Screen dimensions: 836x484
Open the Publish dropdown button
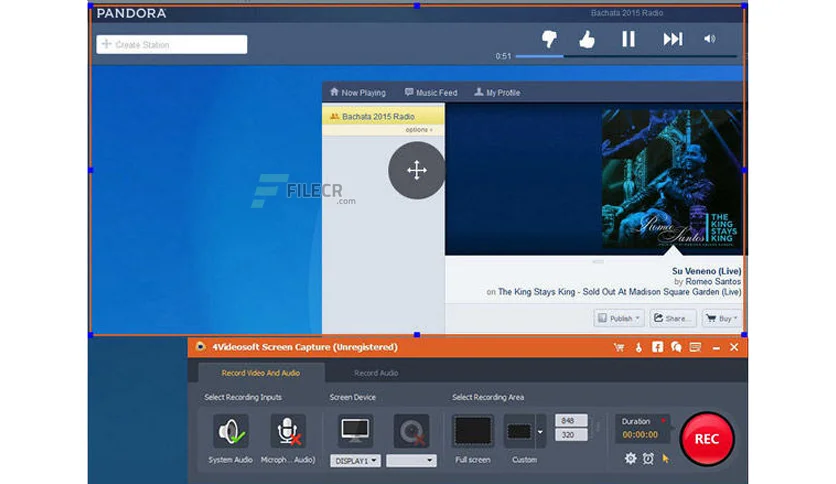tap(618, 318)
